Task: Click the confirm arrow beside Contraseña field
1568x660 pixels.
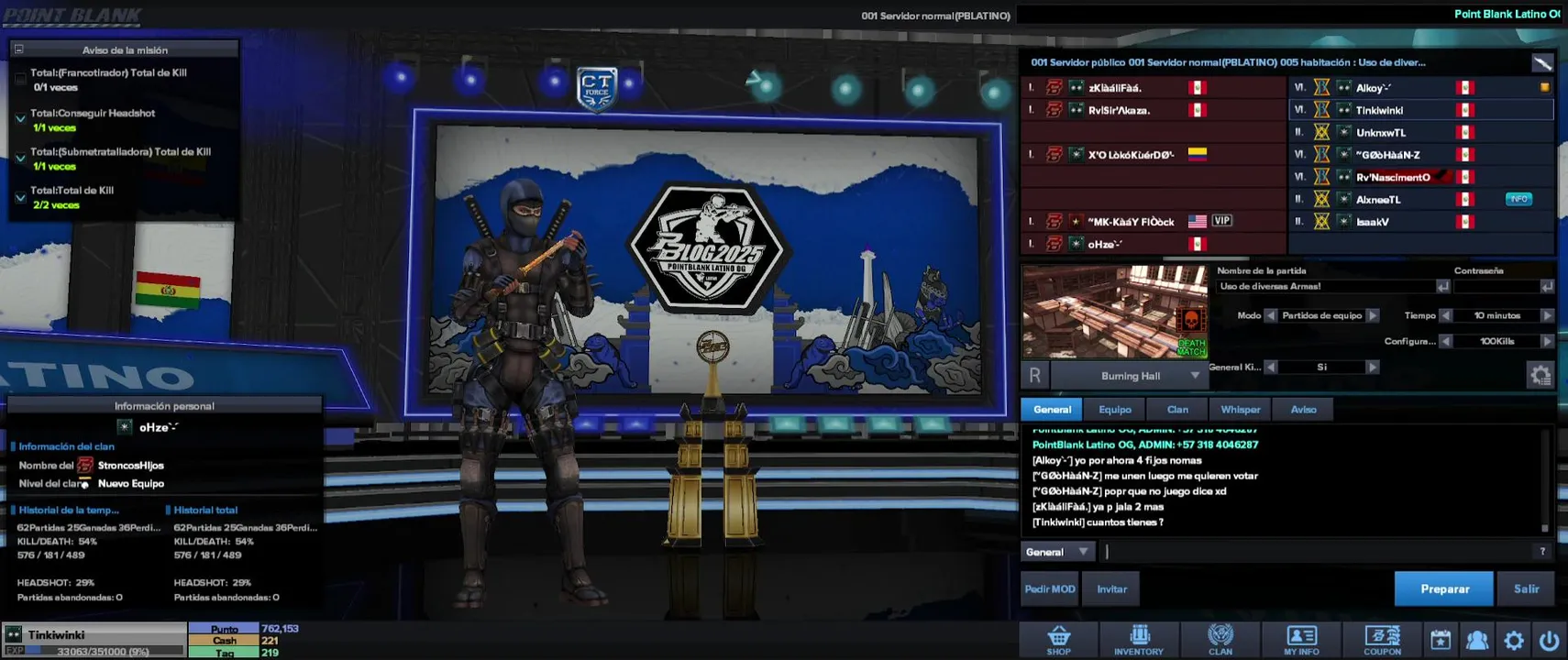Action: pos(1547,287)
